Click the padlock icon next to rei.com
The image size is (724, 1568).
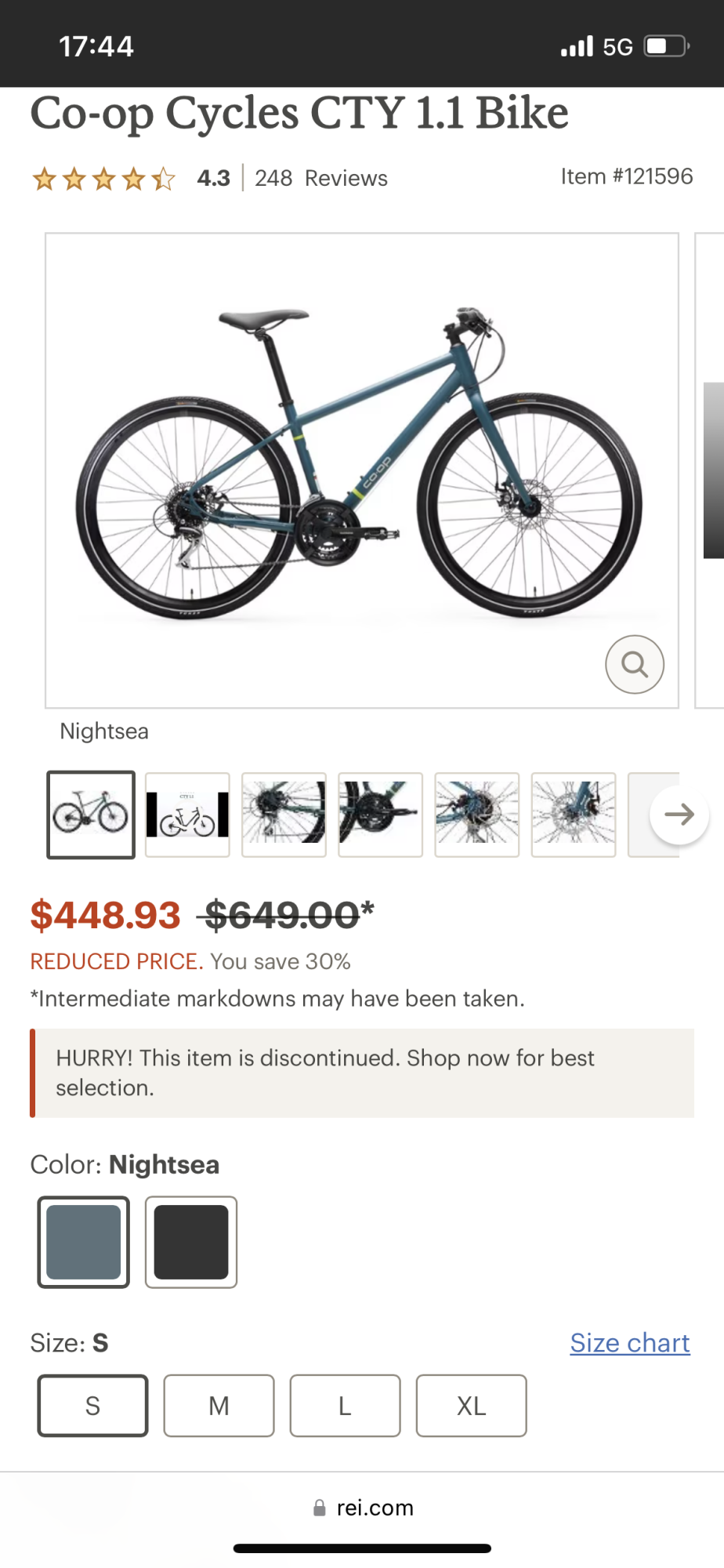[x=320, y=1506]
